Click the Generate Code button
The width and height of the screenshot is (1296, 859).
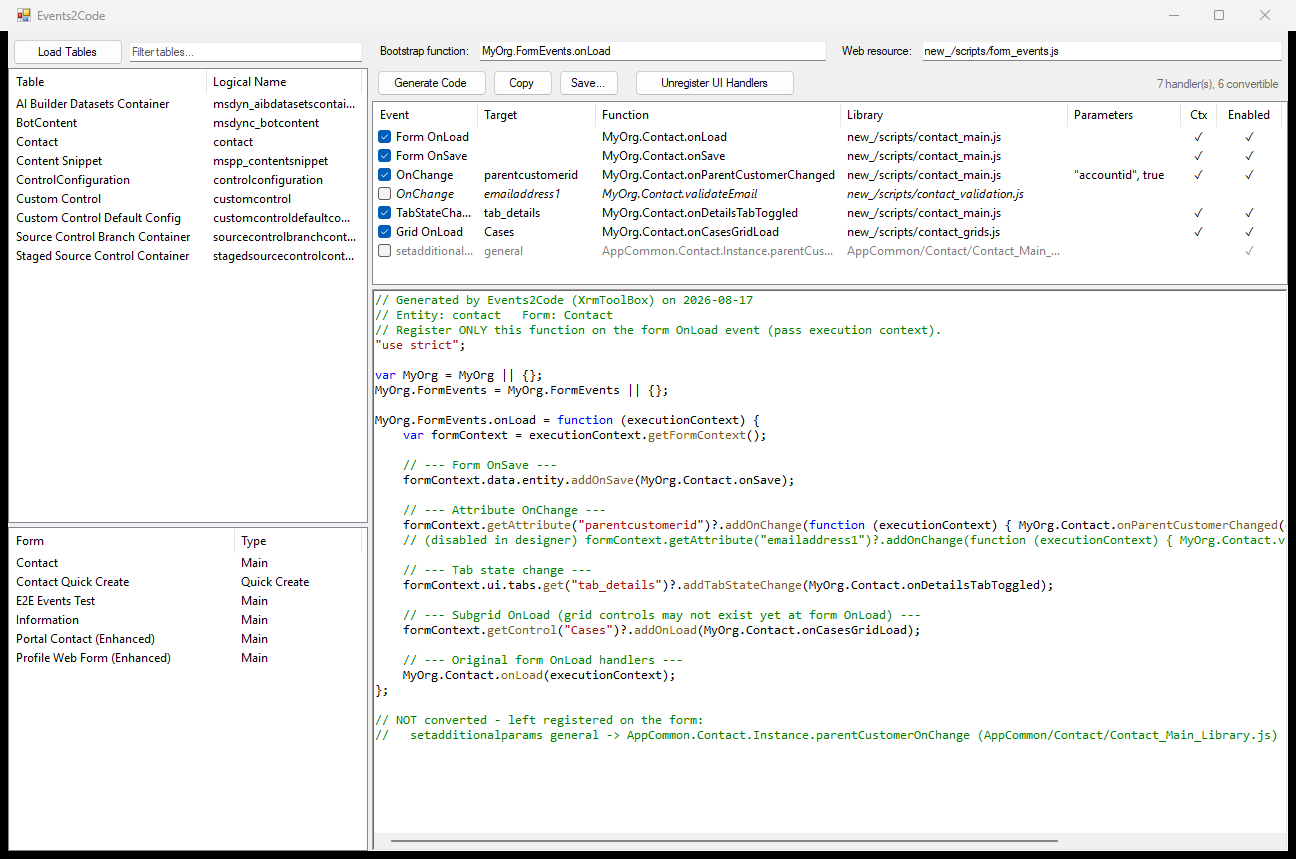430,83
